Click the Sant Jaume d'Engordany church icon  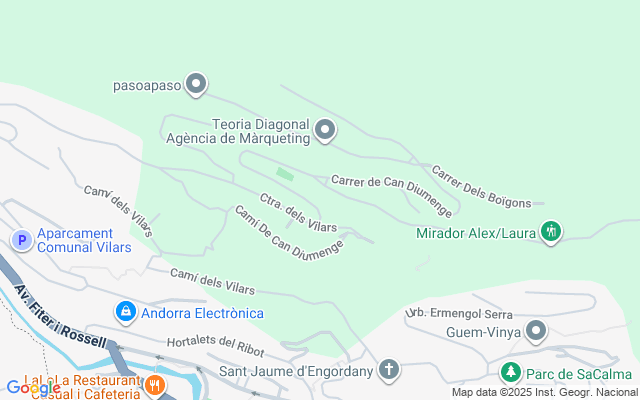pyautogui.click(x=389, y=370)
